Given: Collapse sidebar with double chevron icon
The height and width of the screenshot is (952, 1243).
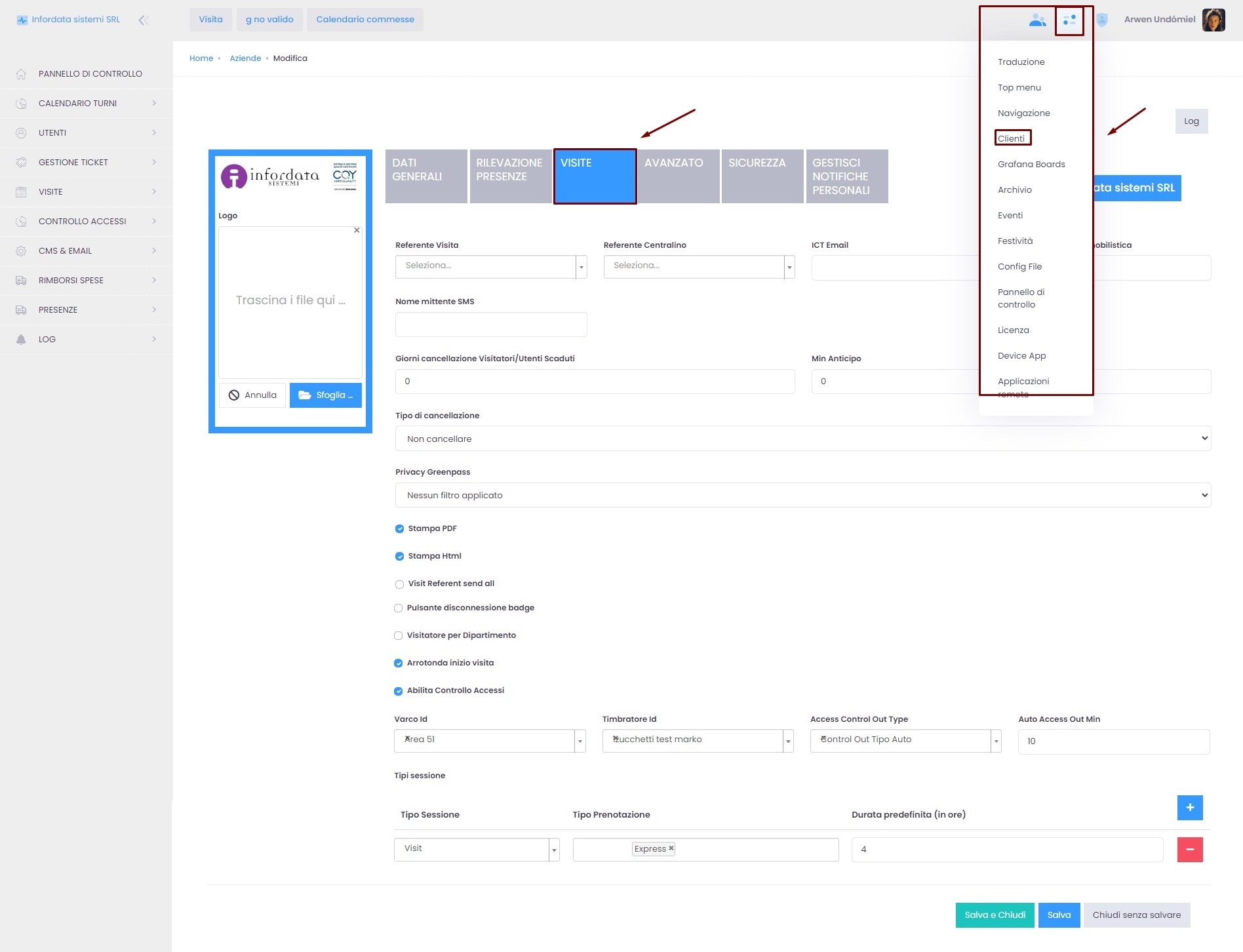Looking at the screenshot, I should click(x=144, y=20).
